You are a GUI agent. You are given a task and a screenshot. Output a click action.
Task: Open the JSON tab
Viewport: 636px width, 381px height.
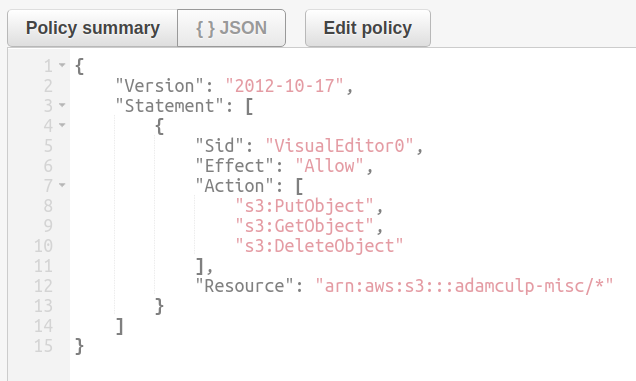click(x=231, y=28)
